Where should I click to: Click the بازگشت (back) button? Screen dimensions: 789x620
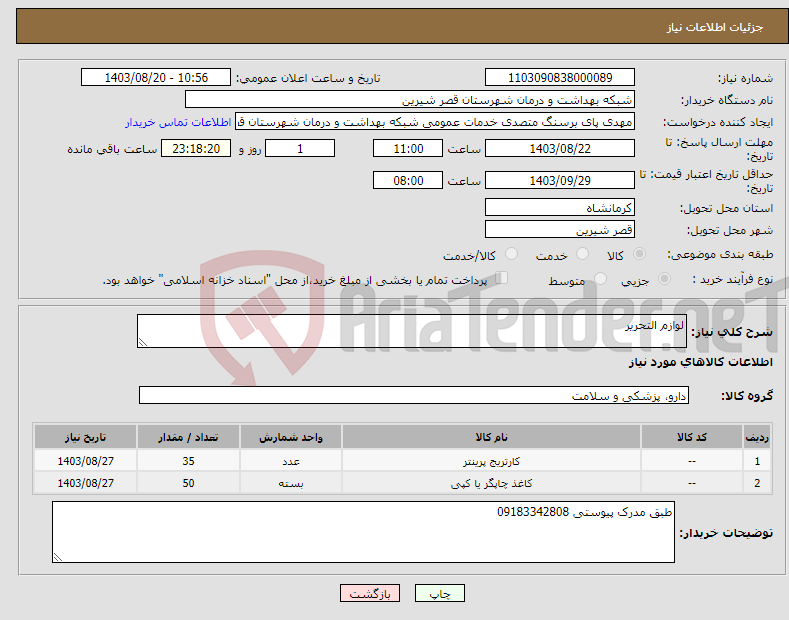[x=370, y=593]
